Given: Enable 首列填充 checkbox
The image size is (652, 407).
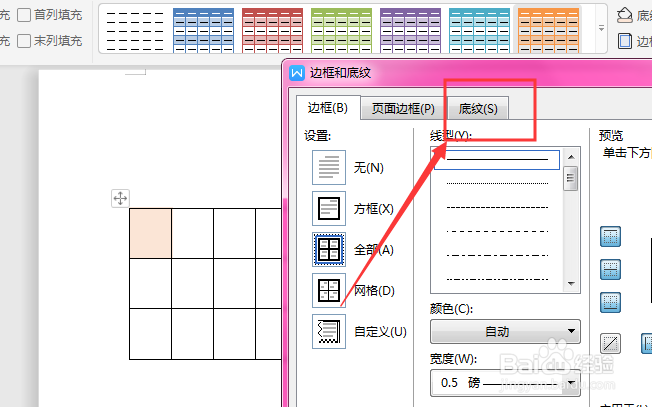Looking at the screenshot, I should [x=24, y=15].
